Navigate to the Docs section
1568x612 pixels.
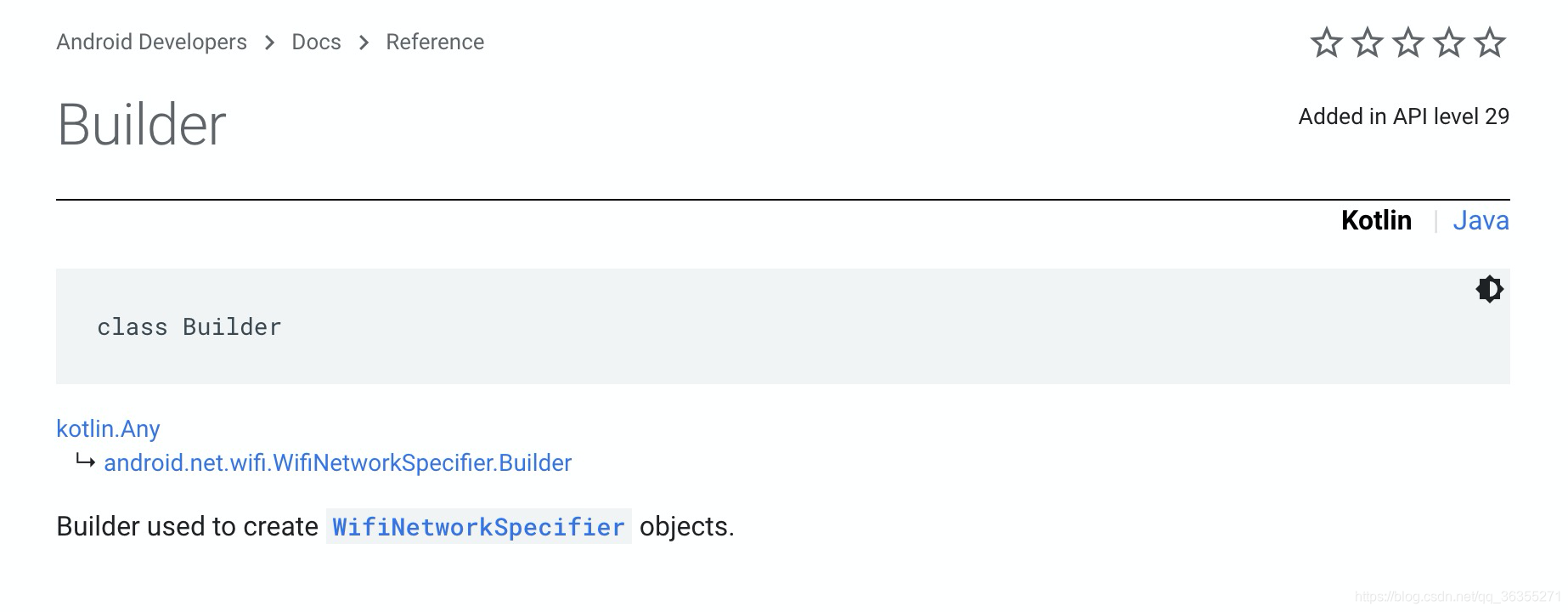point(315,42)
